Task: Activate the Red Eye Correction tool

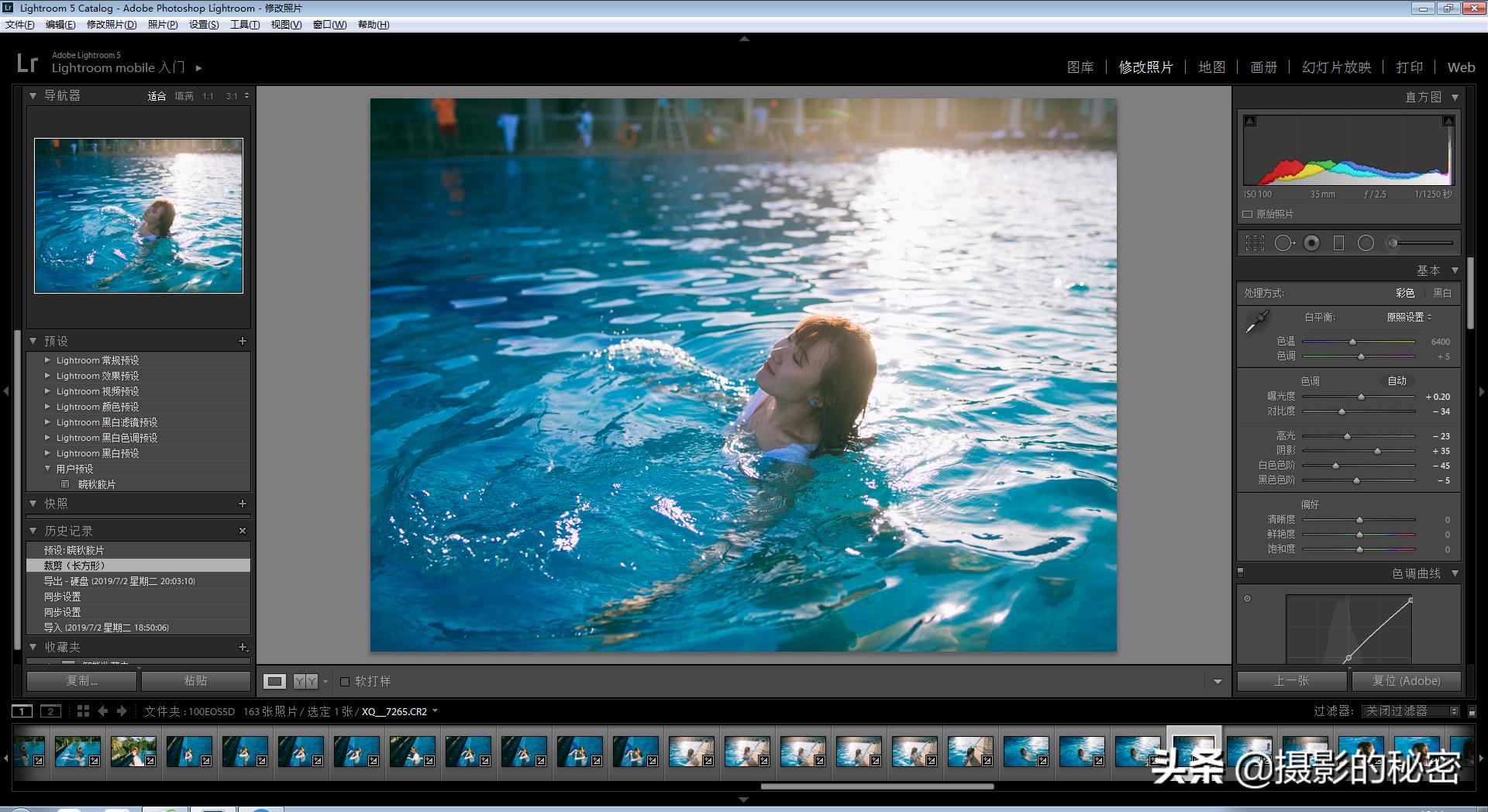Action: point(1311,243)
